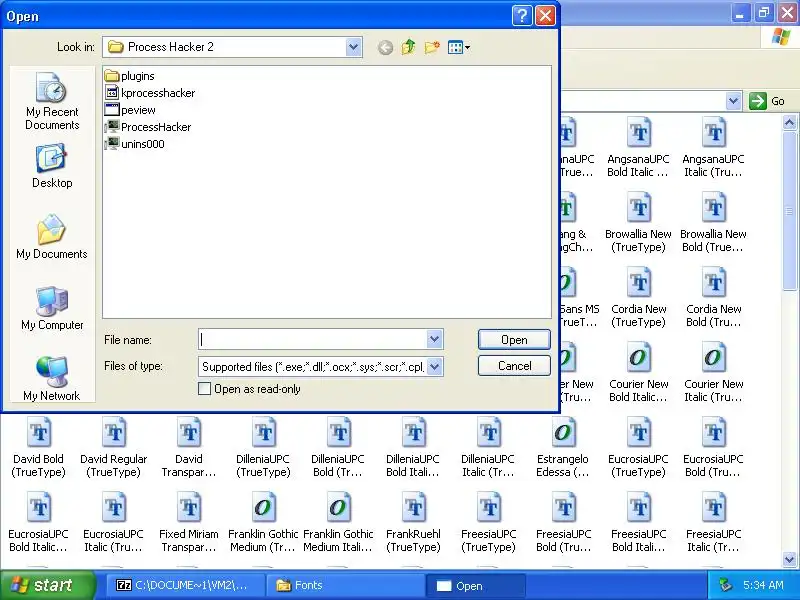
Task: Select FreesiaUPC Bold font
Action: point(563,522)
